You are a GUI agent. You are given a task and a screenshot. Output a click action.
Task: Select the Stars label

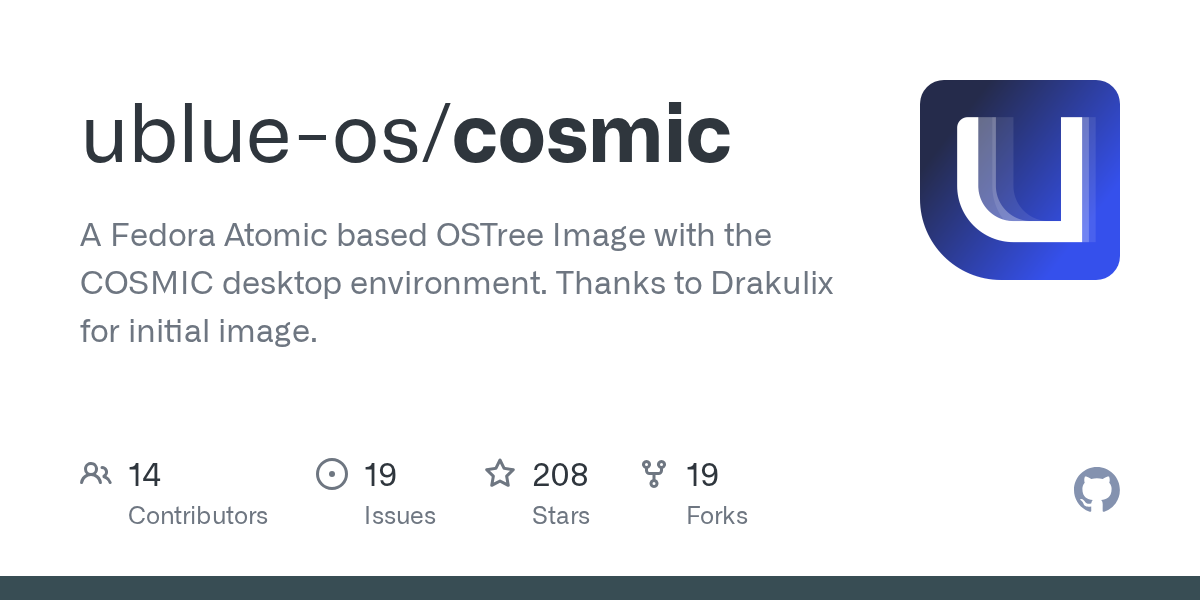pos(561,516)
